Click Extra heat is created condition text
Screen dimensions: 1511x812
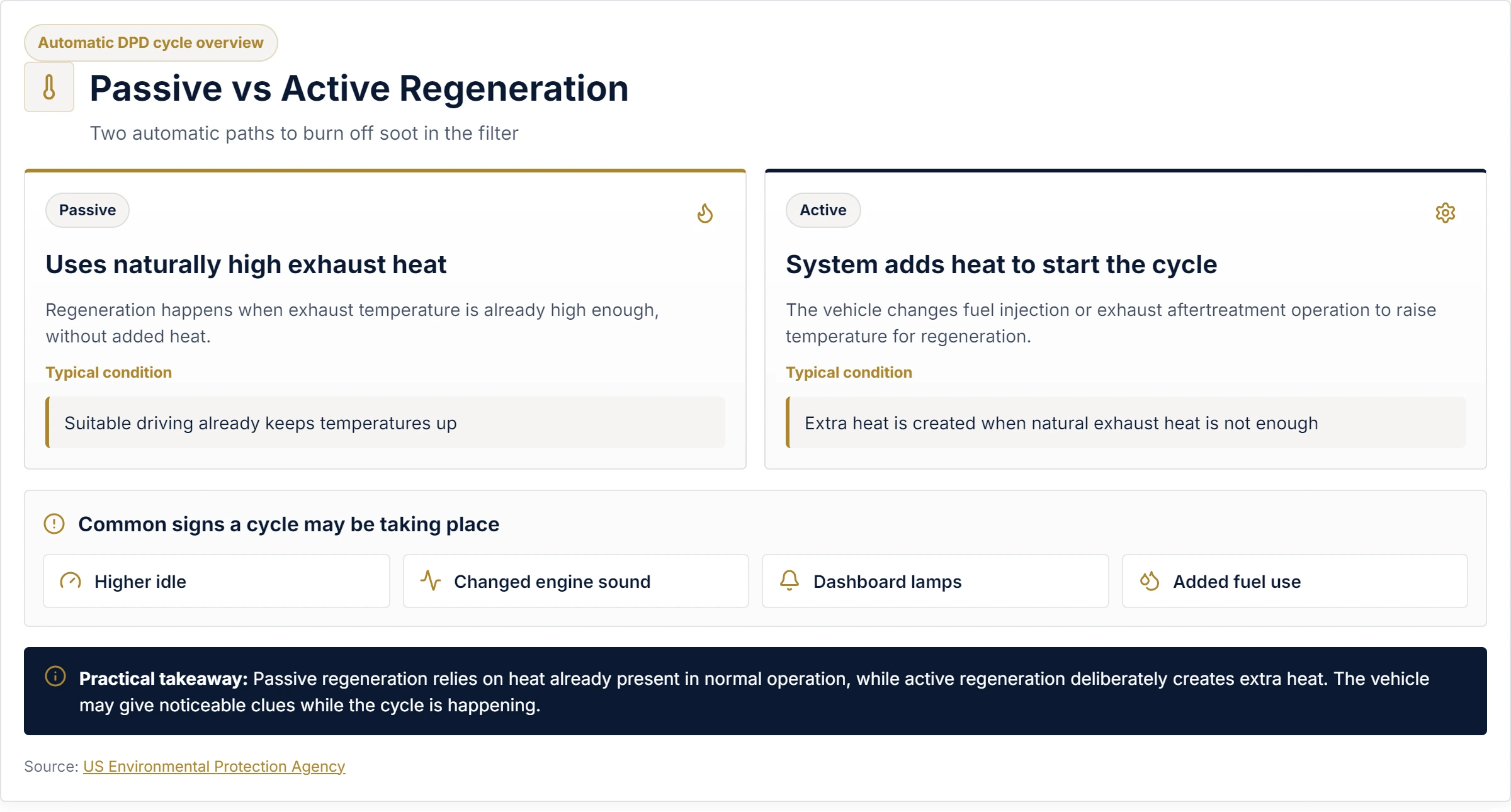click(x=1061, y=423)
